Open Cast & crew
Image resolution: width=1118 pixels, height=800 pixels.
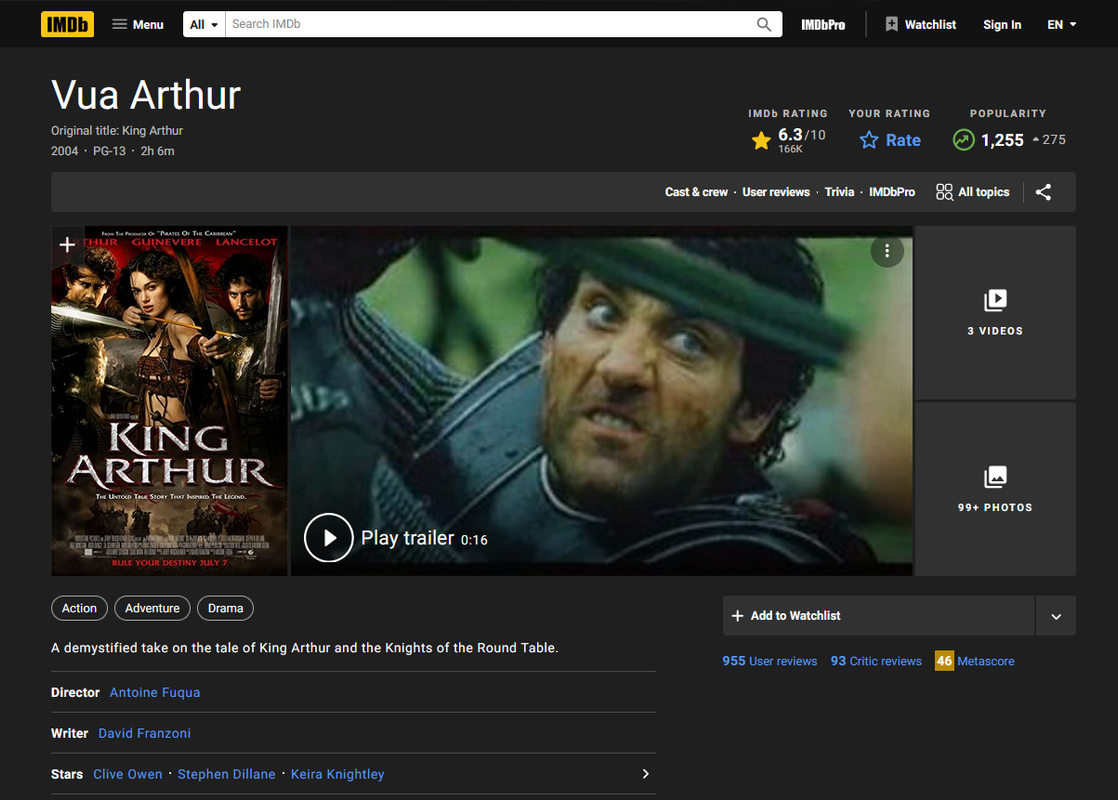pyautogui.click(x=696, y=192)
